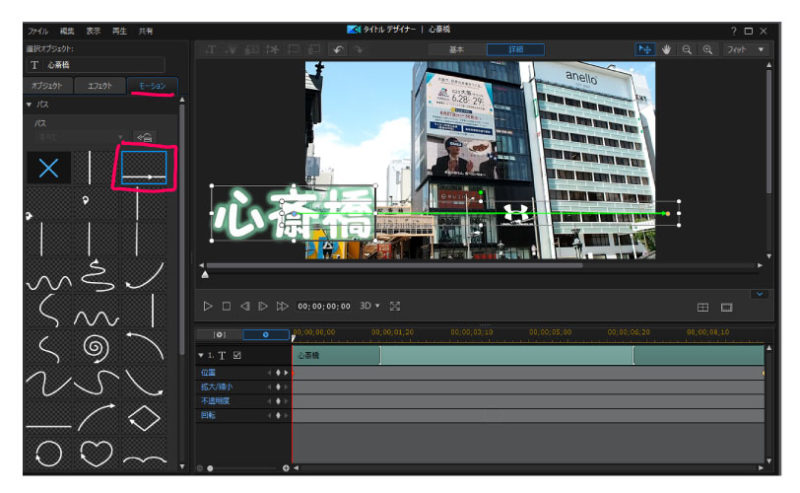The width and height of the screenshot is (800, 493).
Task: Click the undo arrow in toolbar
Action: (339, 49)
